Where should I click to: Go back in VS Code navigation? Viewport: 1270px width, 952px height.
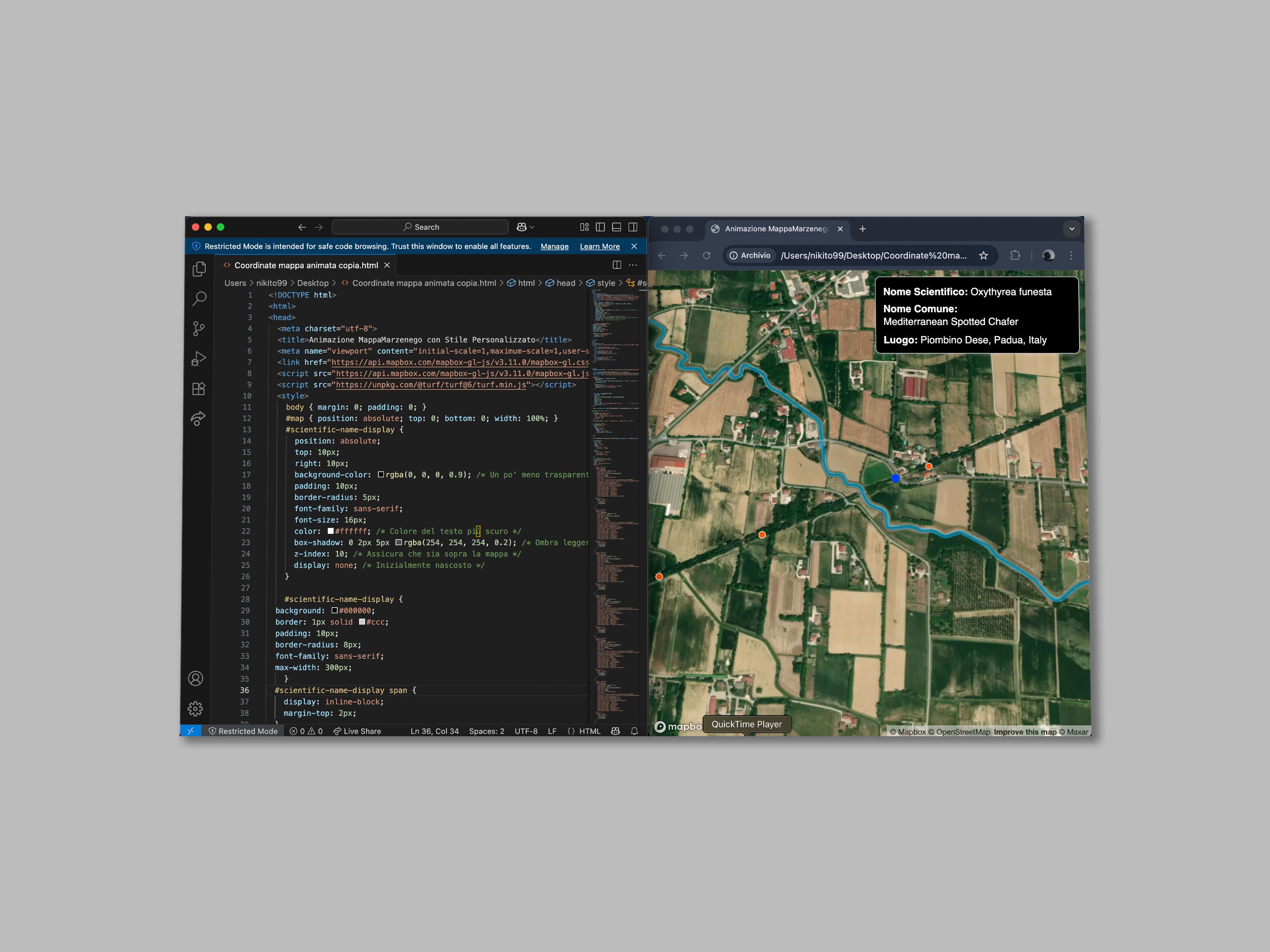tap(302, 227)
